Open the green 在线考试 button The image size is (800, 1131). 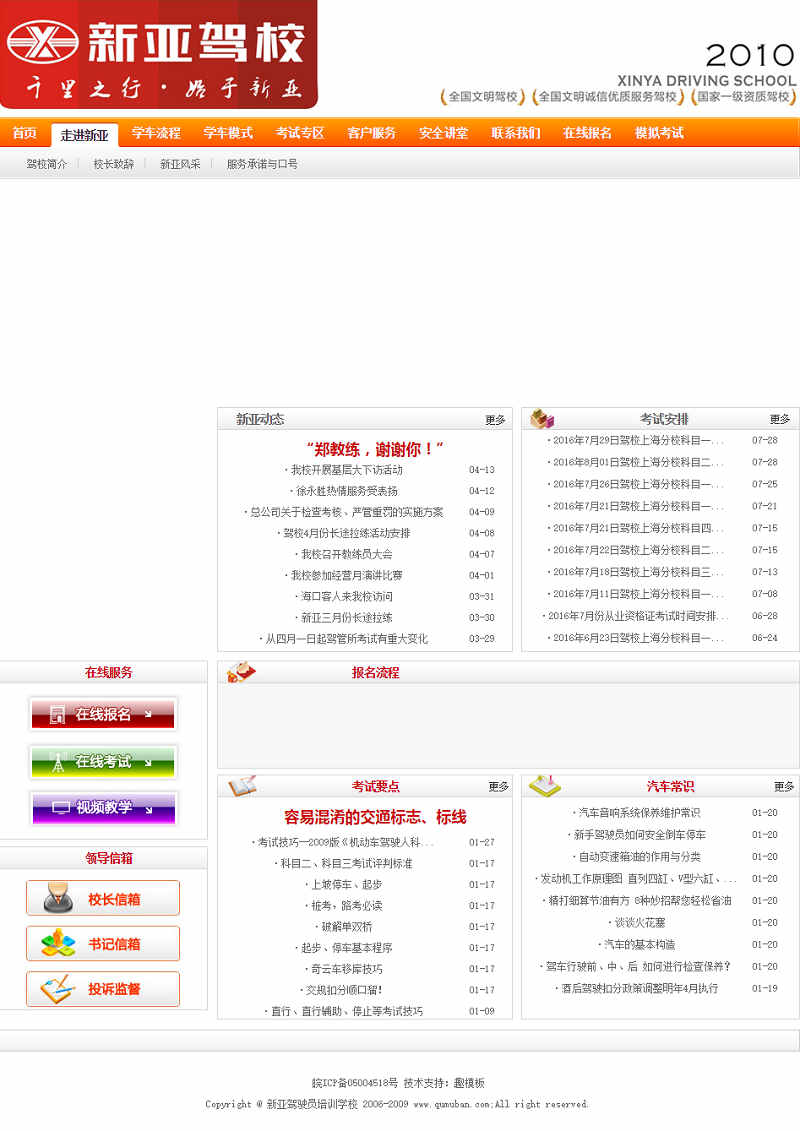[103, 762]
